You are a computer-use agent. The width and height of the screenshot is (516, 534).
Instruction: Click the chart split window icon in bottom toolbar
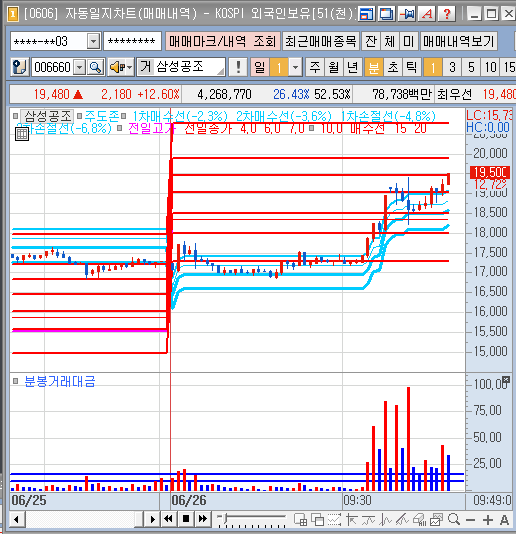click(300, 520)
